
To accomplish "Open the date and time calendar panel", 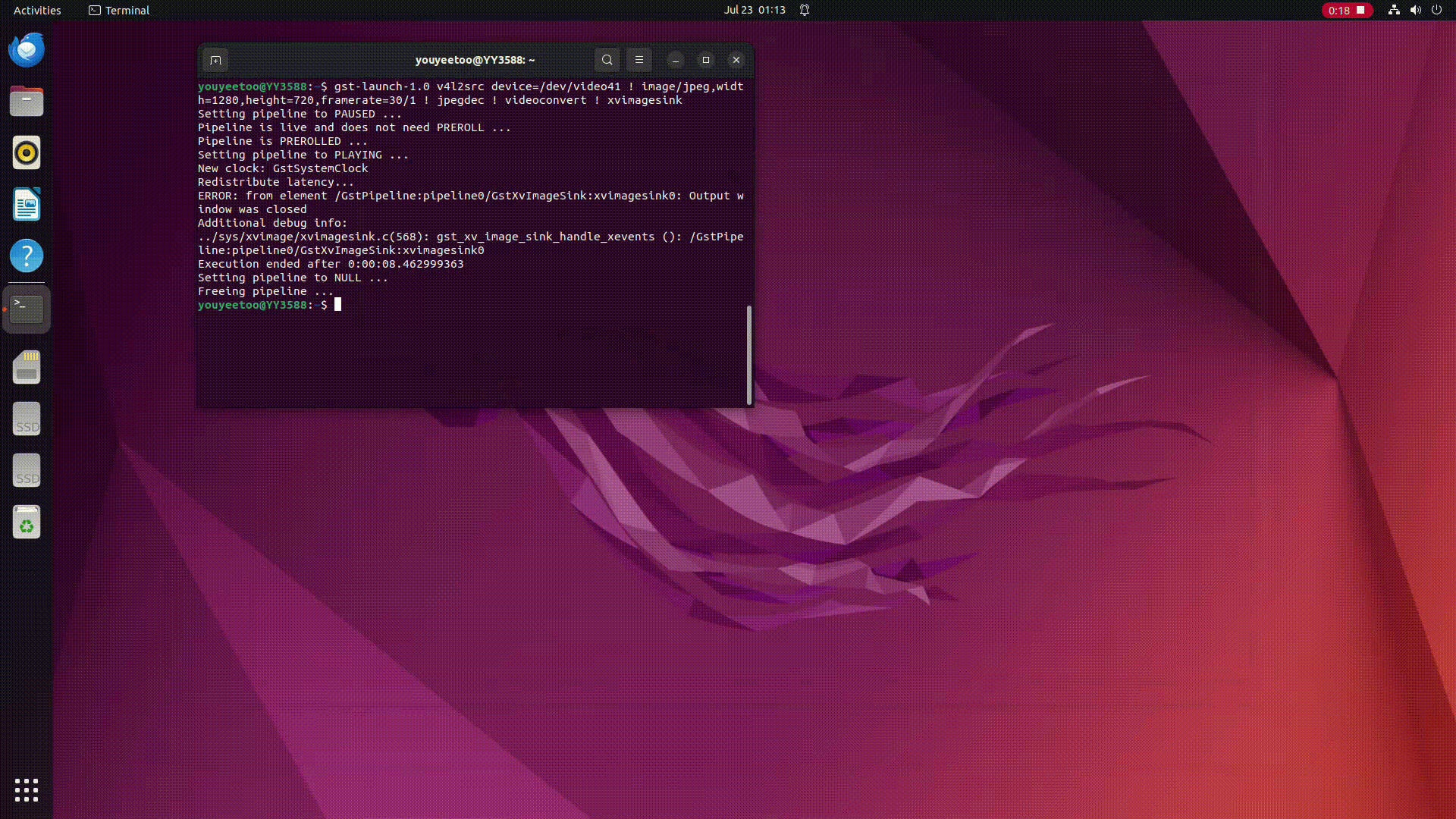I will coord(754,11).
